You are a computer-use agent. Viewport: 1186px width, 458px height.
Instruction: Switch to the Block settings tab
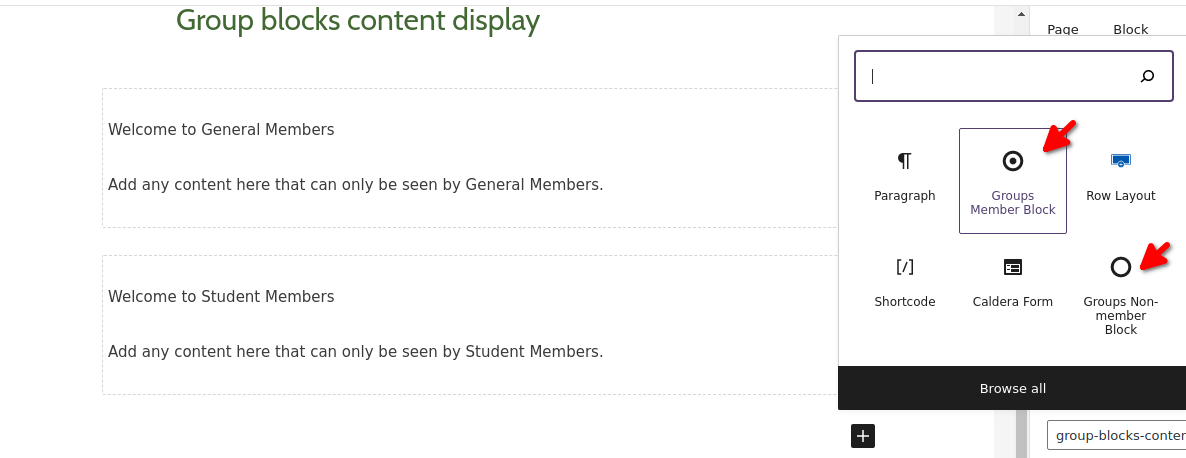pos(1130,29)
